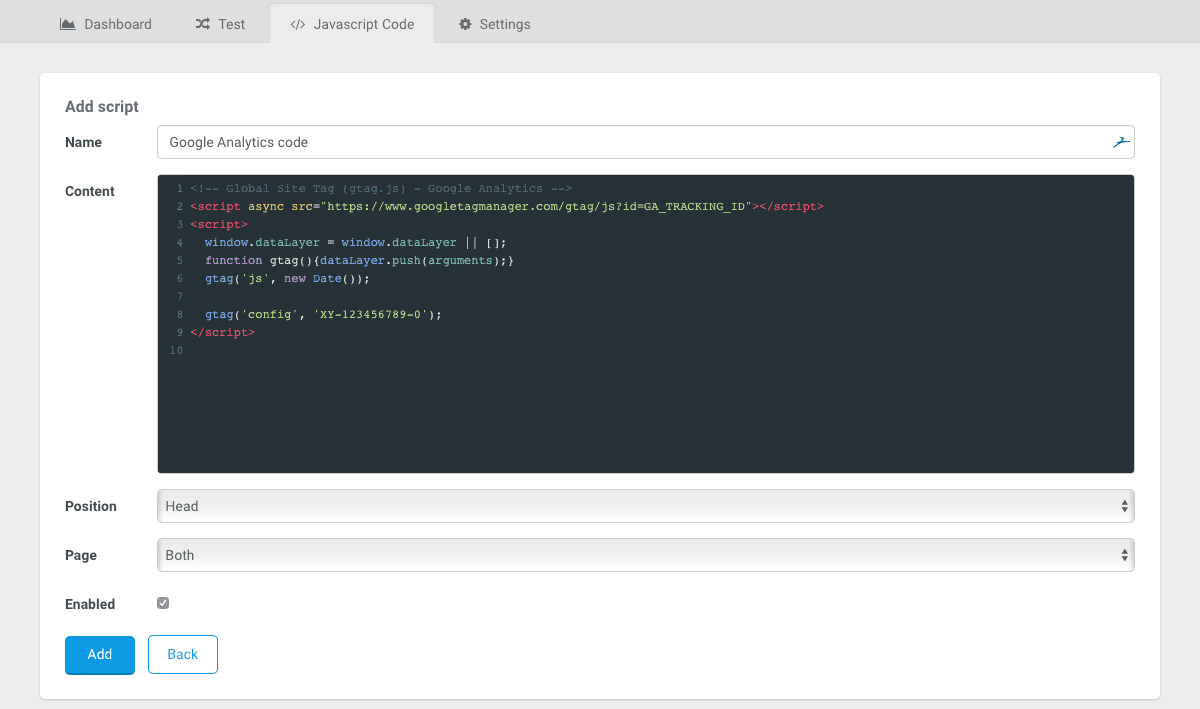
Task: Open the Page dropdown showing Both
Action: coord(645,555)
